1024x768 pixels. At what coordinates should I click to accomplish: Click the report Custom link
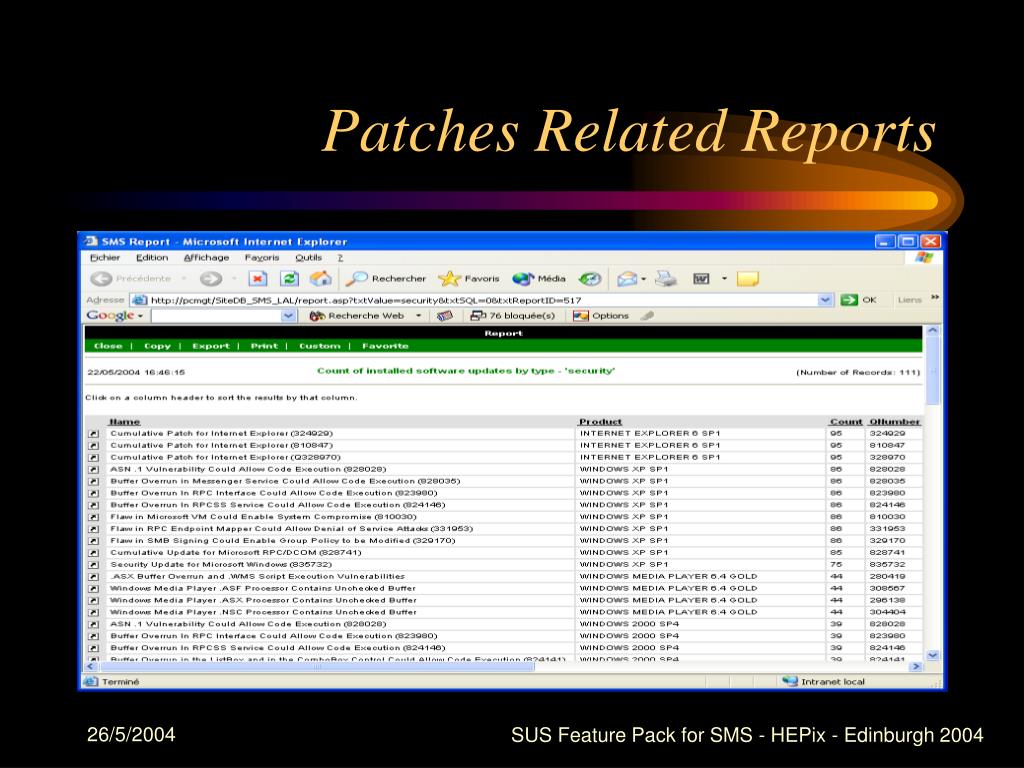click(319, 346)
